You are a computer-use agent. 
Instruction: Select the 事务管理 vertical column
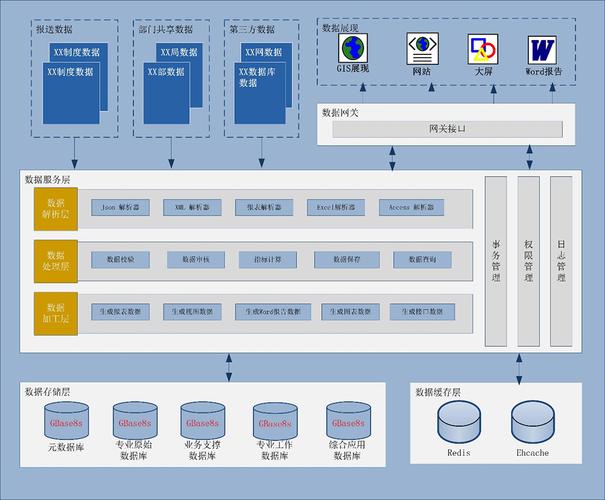pyautogui.click(x=496, y=261)
